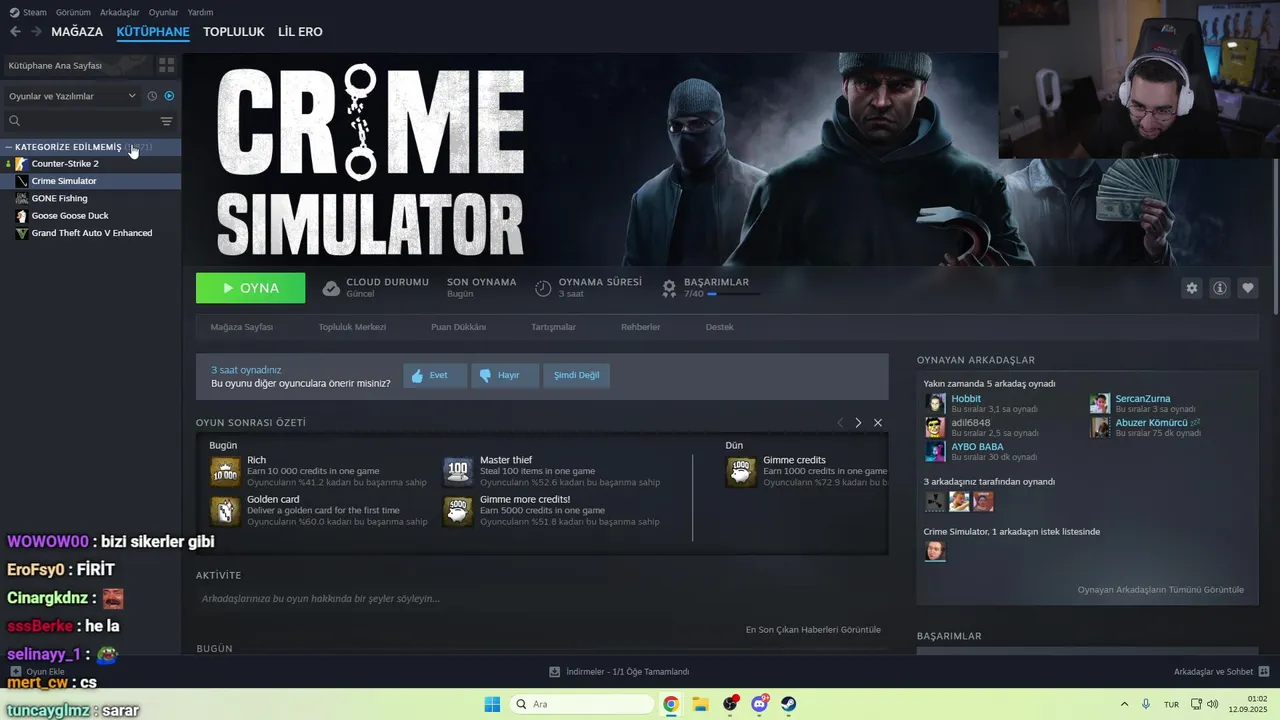Screen dimensions: 1280x720
Task: Add Crime Simulator to favorites heart
Action: pyautogui.click(x=1248, y=288)
